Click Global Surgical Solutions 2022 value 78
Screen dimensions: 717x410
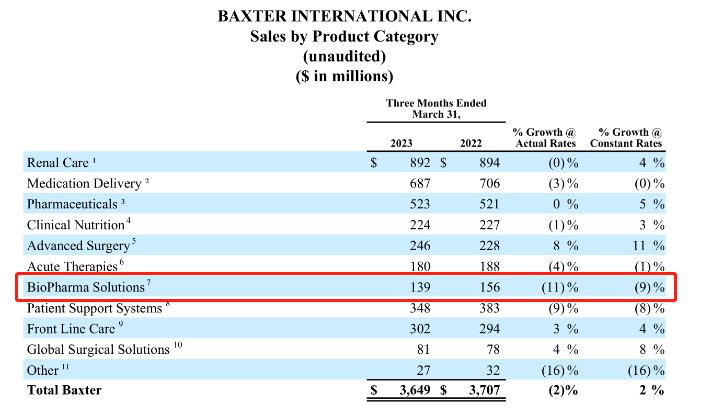tap(493, 350)
